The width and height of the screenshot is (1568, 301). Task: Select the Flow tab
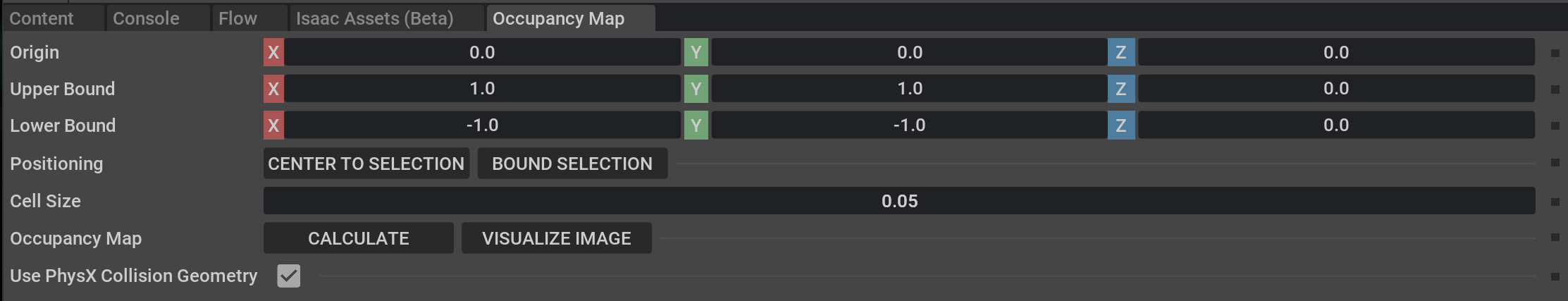[x=237, y=18]
